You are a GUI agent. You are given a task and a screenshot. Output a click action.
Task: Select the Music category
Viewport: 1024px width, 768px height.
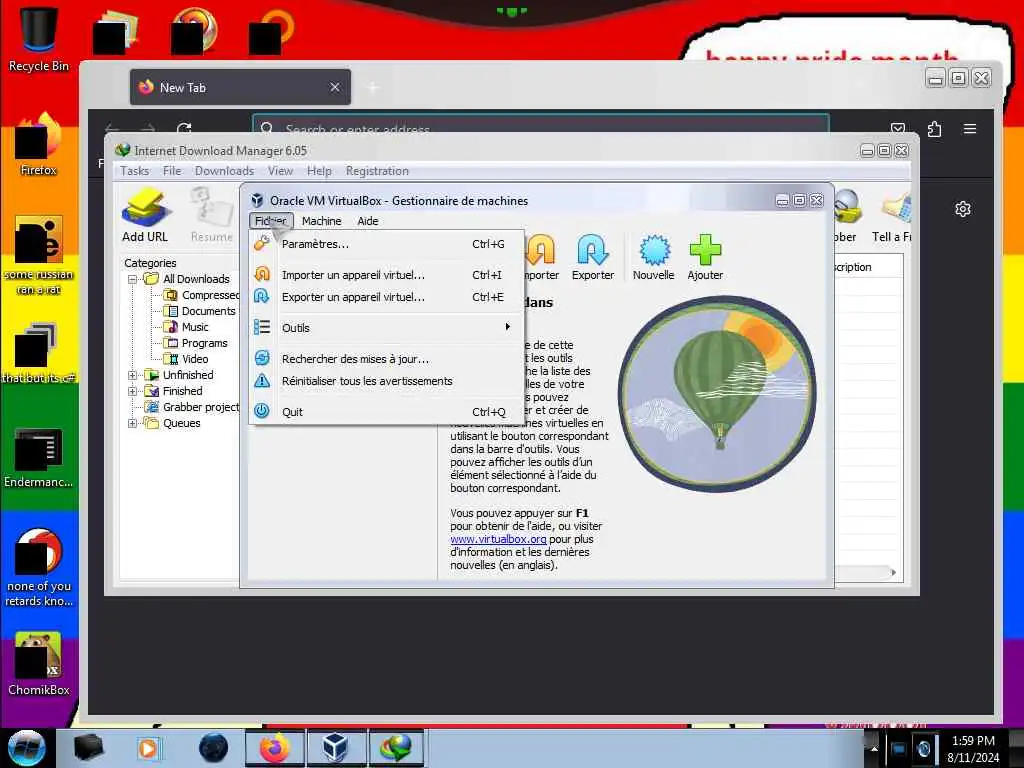pyautogui.click(x=186, y=327)
